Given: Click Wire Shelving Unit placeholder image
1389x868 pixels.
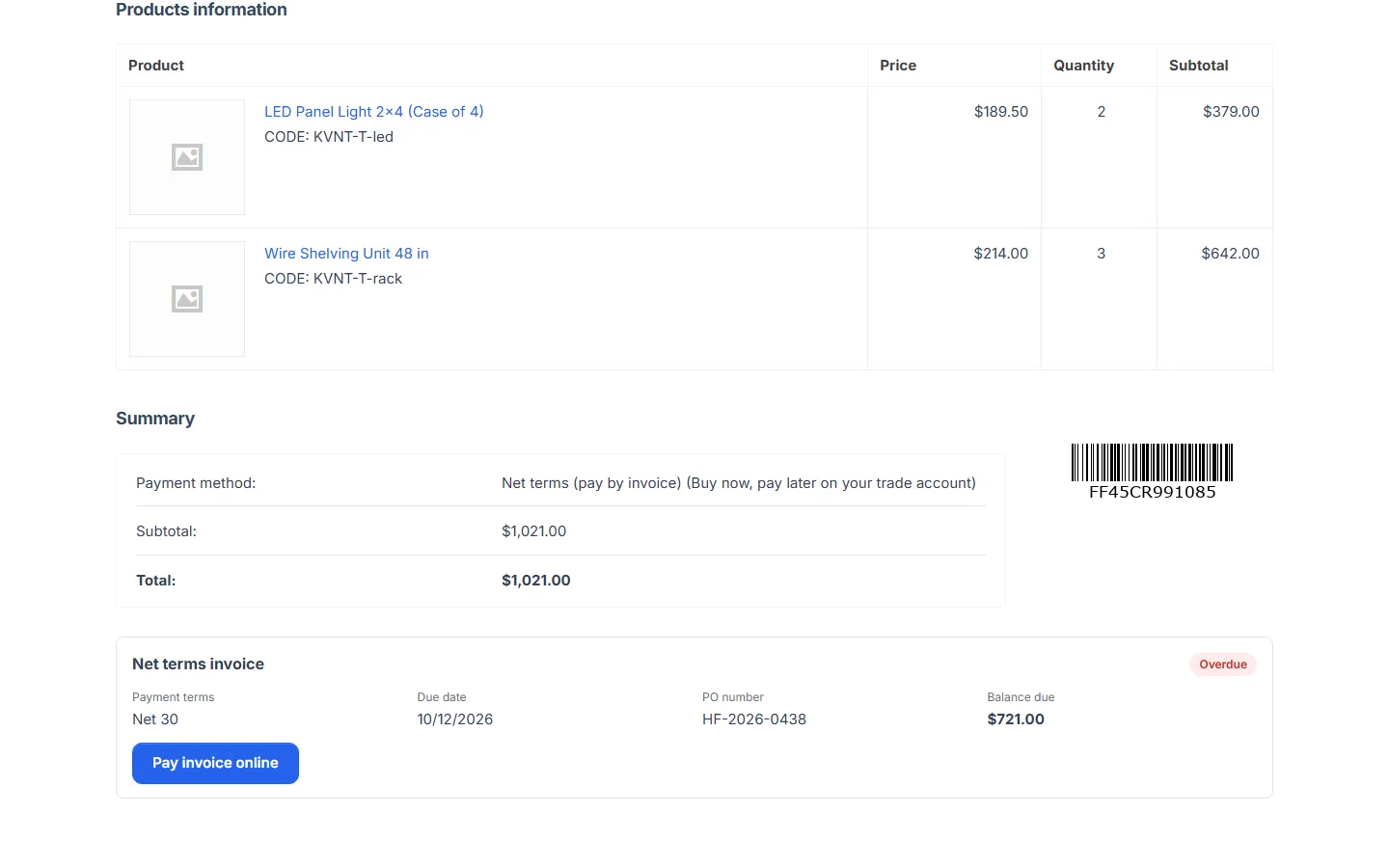Looking at the screenshot, I should point(187,299).
